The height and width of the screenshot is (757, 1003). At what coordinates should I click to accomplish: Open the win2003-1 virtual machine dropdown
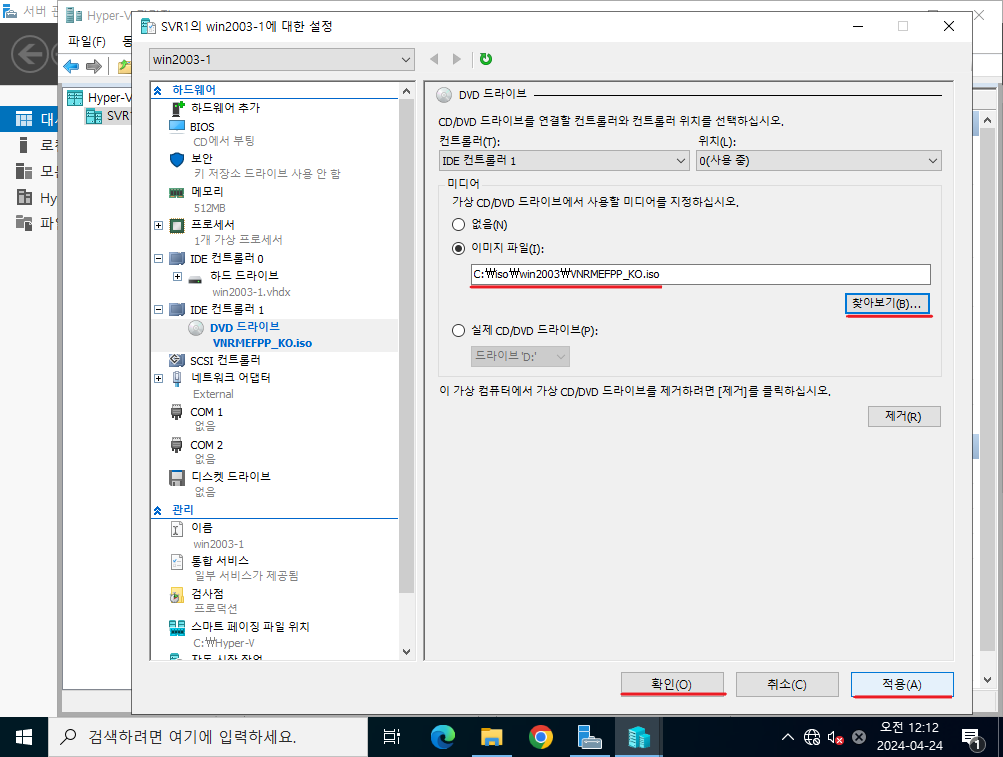tap(281, 60)
